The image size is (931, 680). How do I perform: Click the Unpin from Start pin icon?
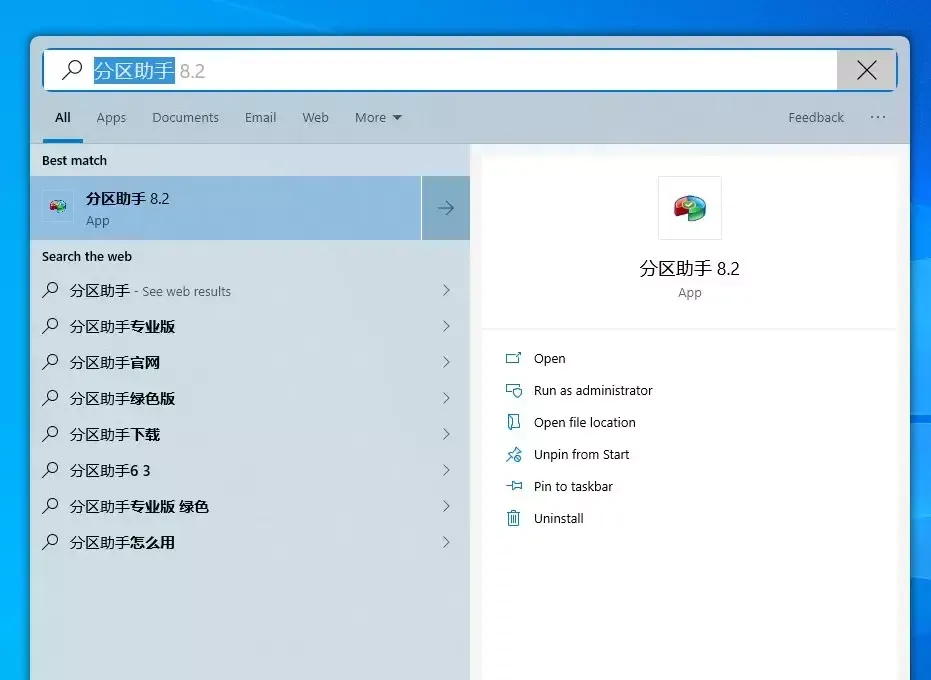pos(514,454)
